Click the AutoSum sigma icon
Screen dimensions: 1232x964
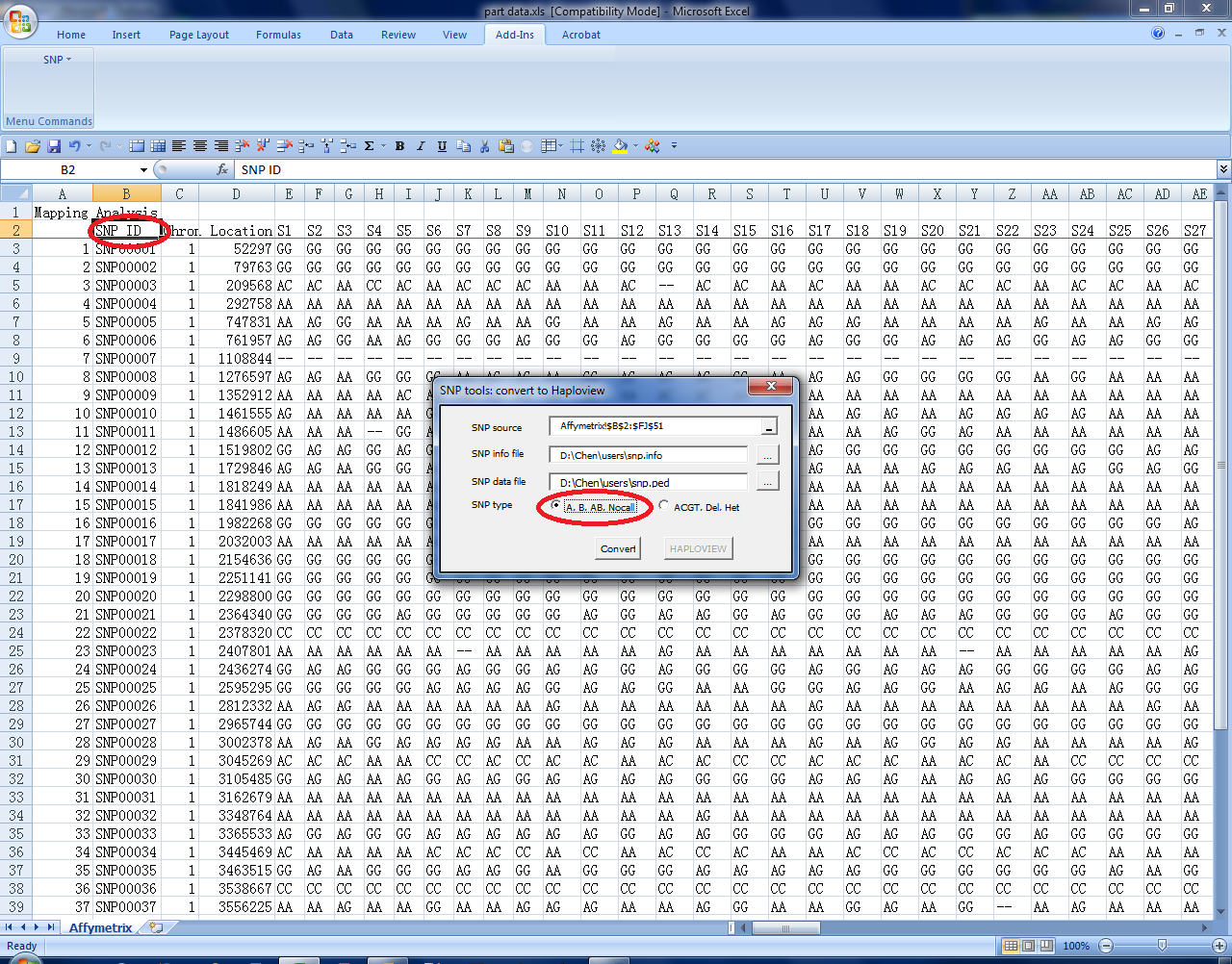[x=369, y=146]
